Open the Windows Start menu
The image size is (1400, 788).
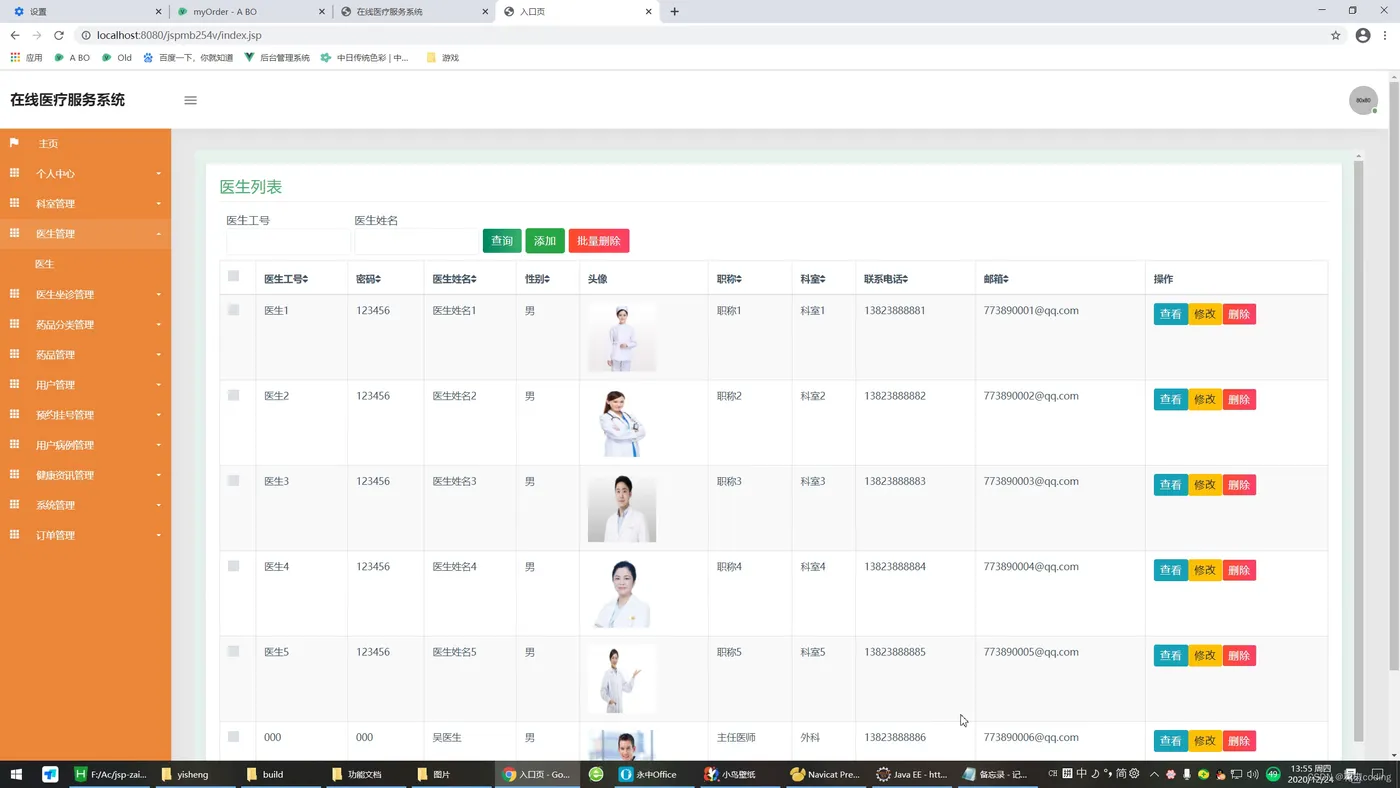coord(16,774)
